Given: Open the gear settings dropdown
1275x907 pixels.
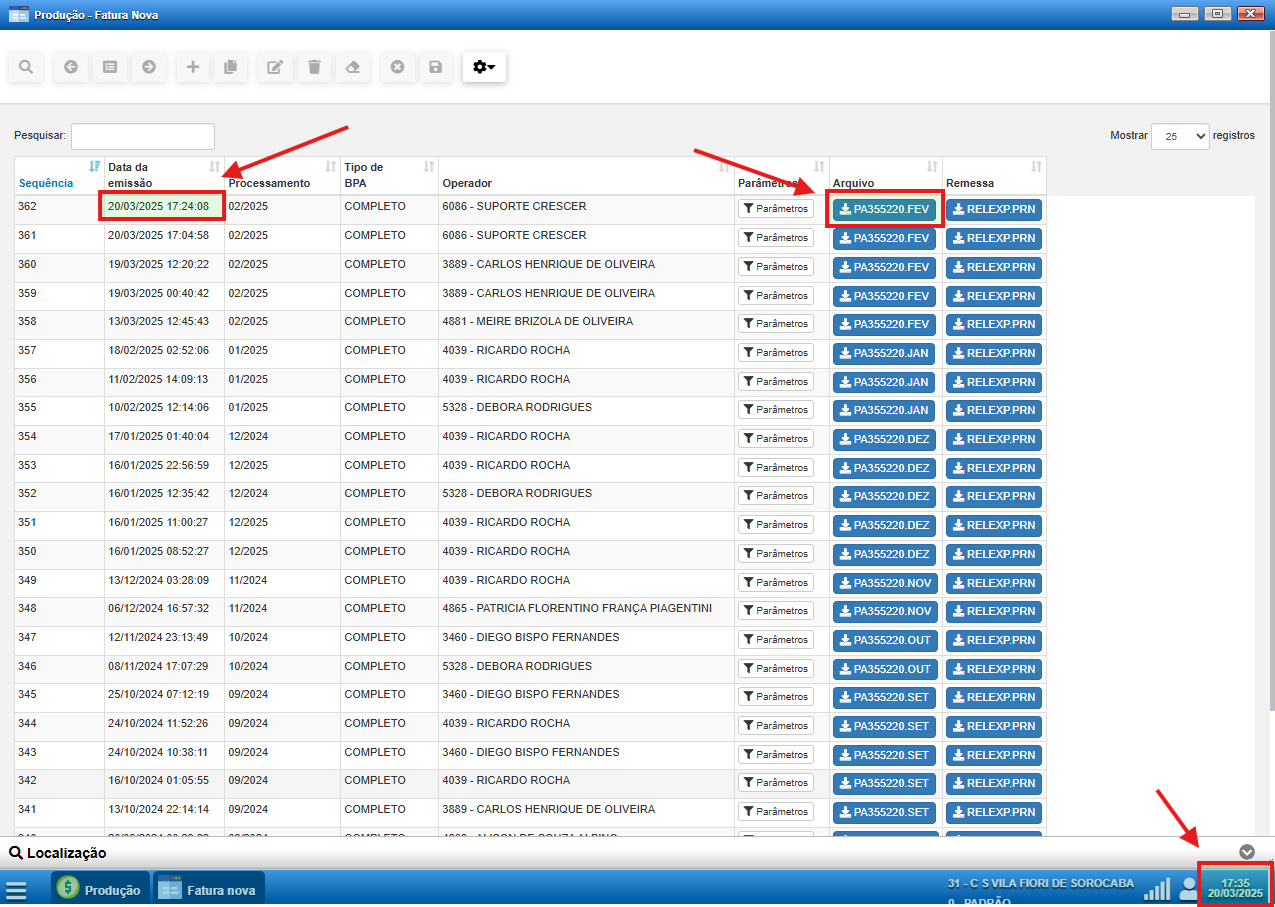Looking at the screenshot, I should (x=484, y=67).
